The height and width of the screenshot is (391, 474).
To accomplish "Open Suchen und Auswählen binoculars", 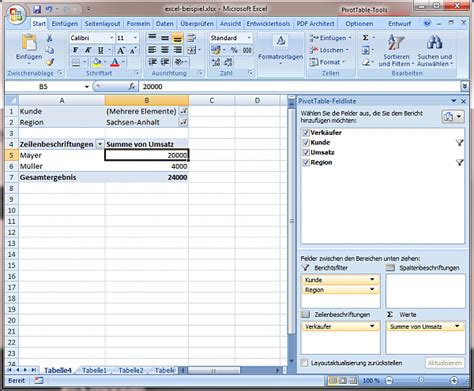I will tap(435, 51).
